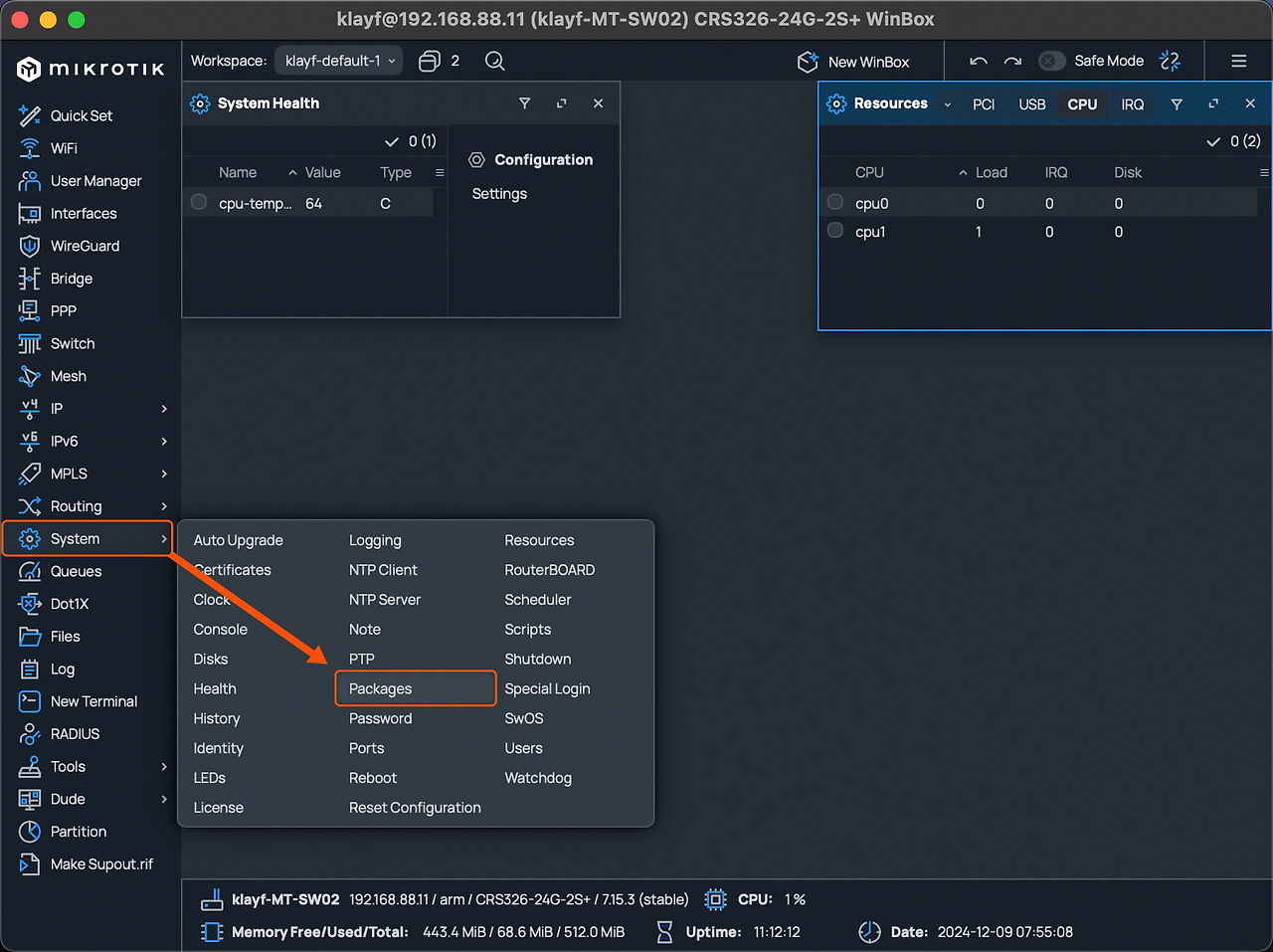
Task: Choose Reboot from System submenu
Action: click(373, 778)
